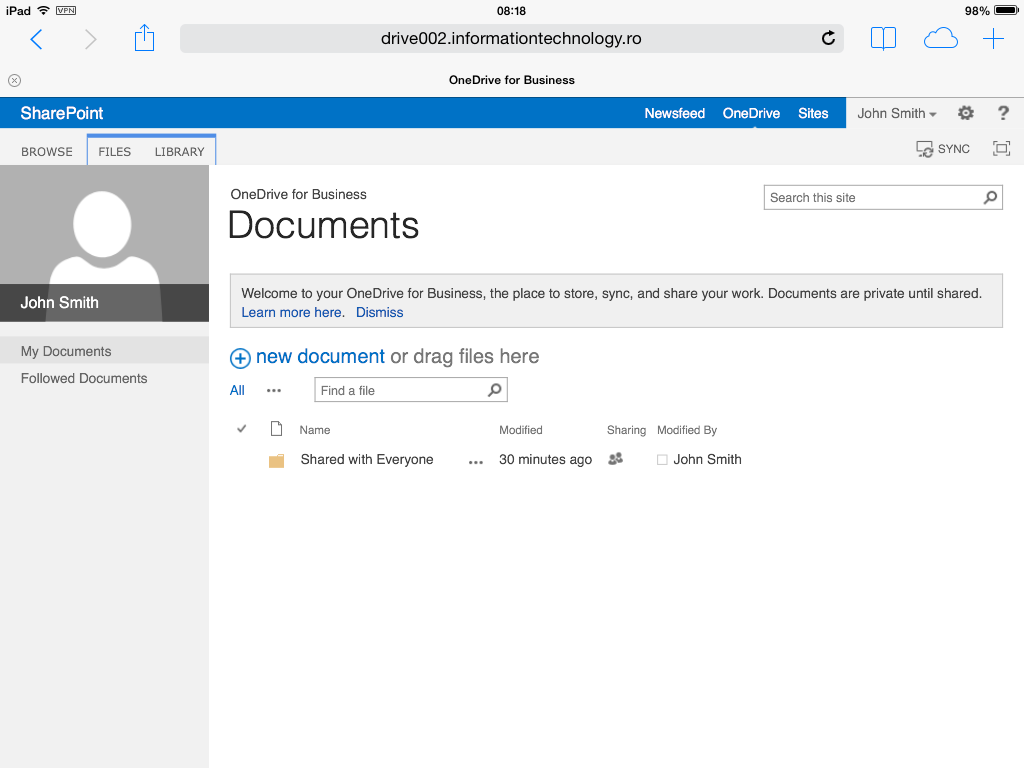Sort by the Modified column header

coord(520,430)
